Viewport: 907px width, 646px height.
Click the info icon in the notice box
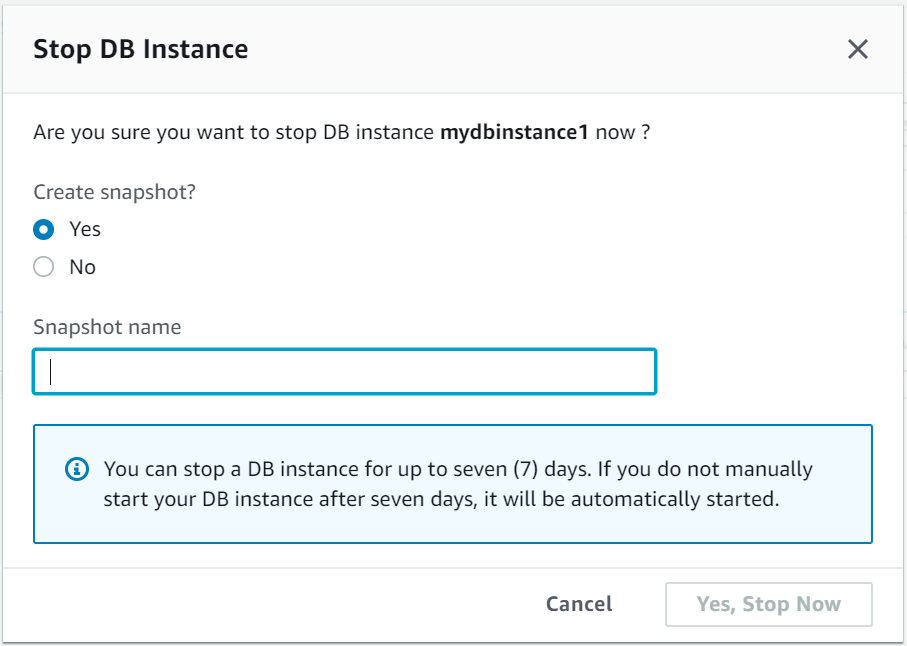click(76, 469)
